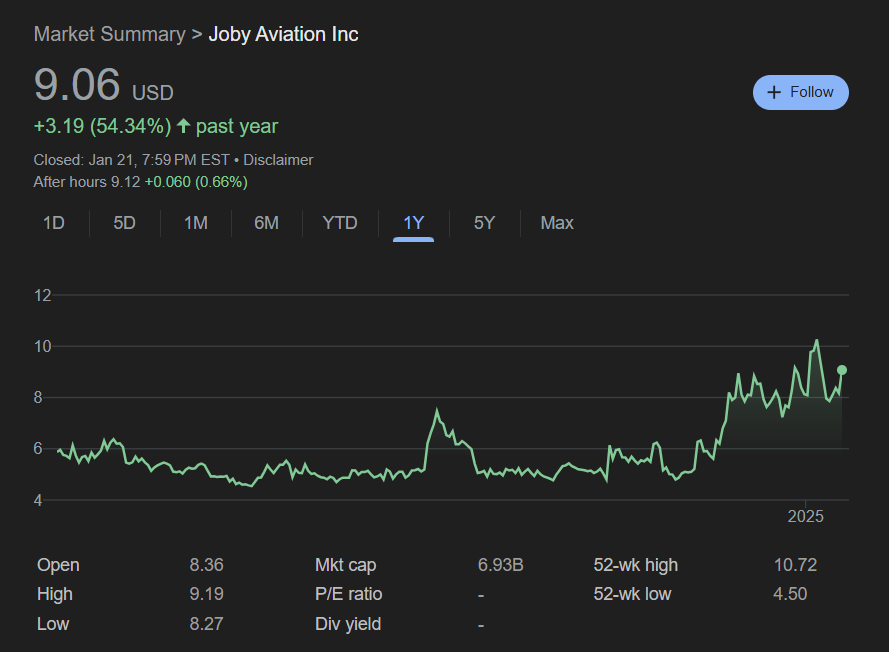Click the P/E ratio label
The height and width of the screenshot is (652, 889).
[x=349, y=594]
